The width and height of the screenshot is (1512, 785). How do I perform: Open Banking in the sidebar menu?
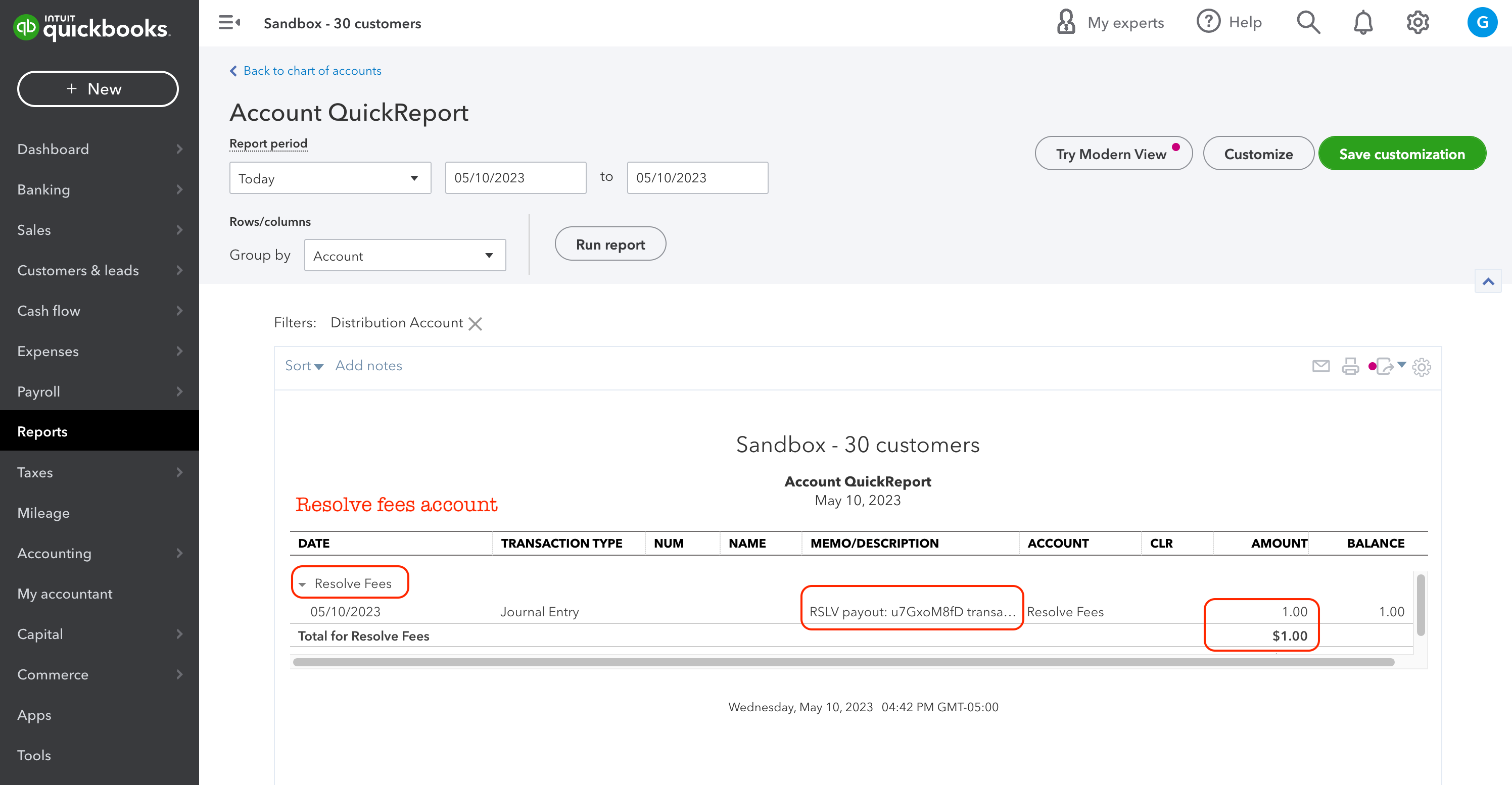(99, 189)
